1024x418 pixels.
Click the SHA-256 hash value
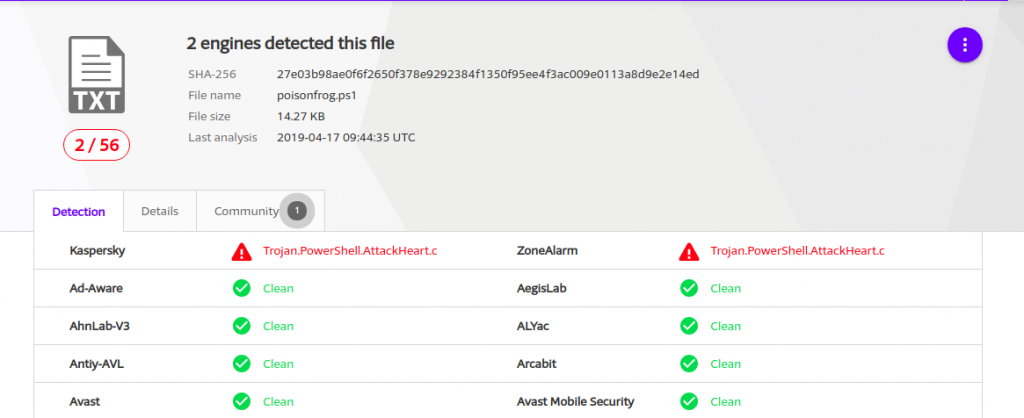pos(488,74)
